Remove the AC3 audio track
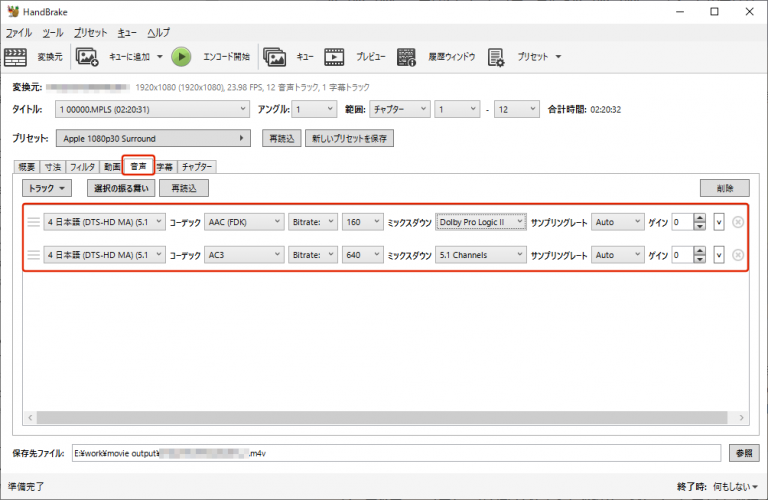 pyautogui.click(x=738, y=255)
